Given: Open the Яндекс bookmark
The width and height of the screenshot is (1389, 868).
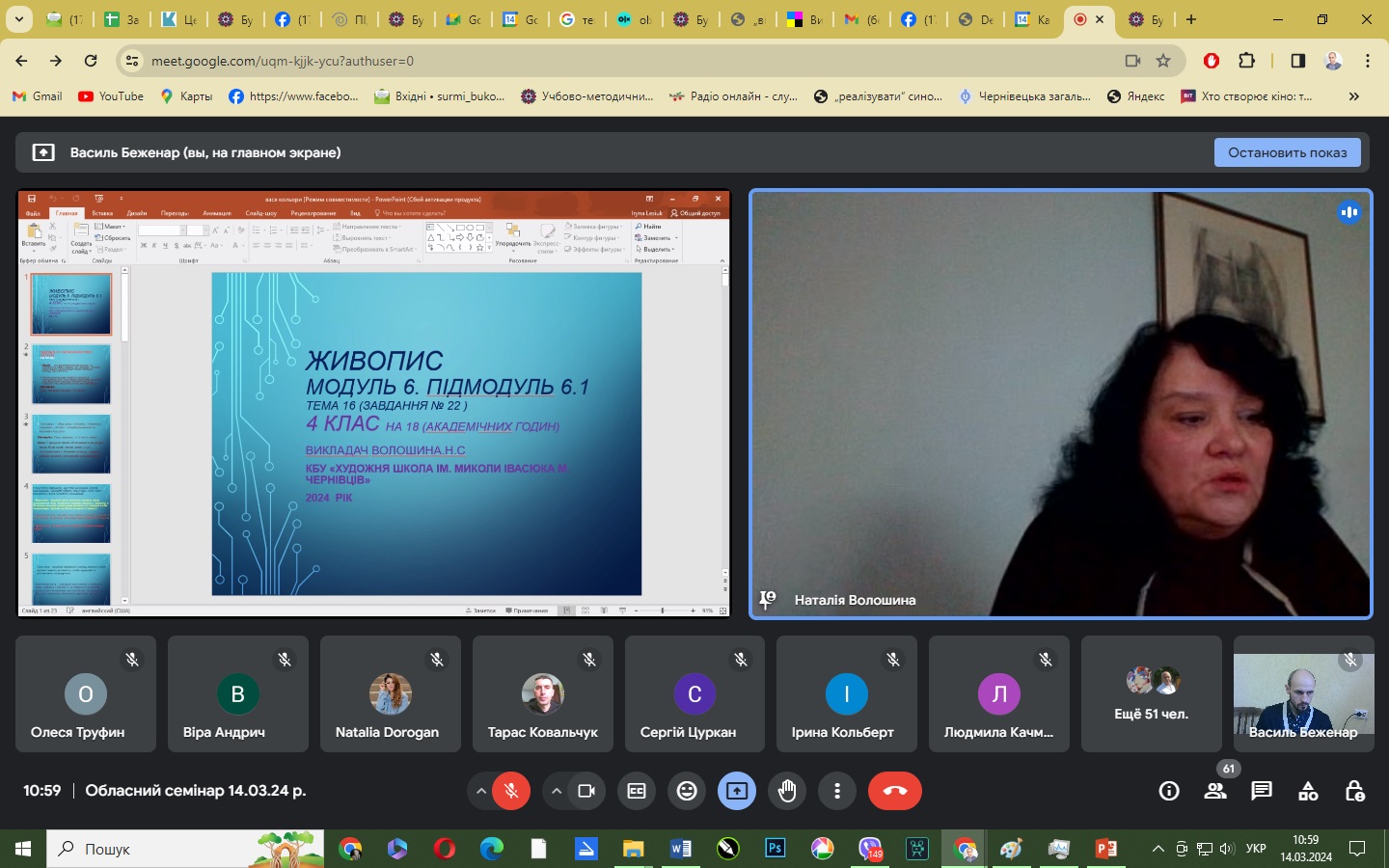Looking at the screenshot, I should 1136,96.
